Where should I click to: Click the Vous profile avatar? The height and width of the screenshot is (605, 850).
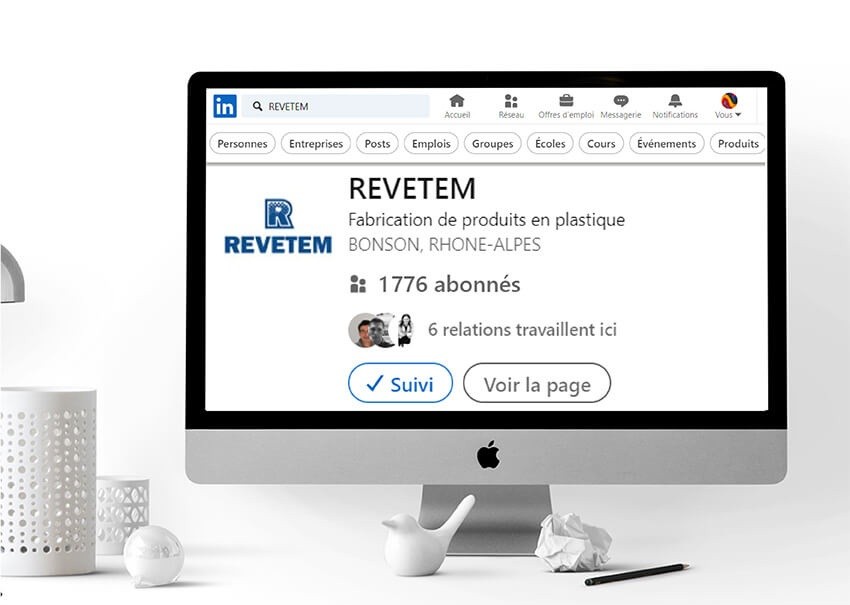(729, 101)
